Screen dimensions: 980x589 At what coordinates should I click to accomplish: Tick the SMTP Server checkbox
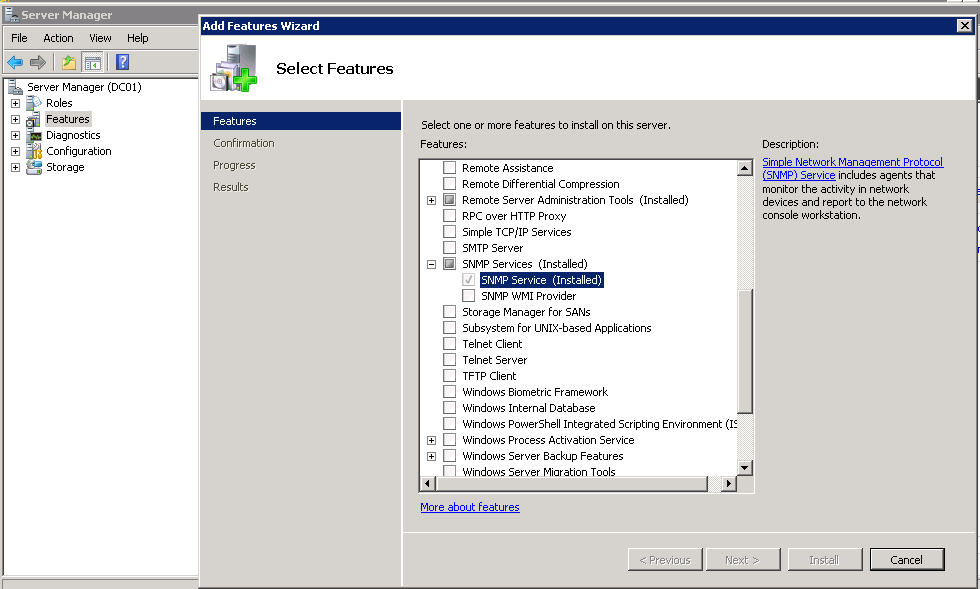coord(449,248)
